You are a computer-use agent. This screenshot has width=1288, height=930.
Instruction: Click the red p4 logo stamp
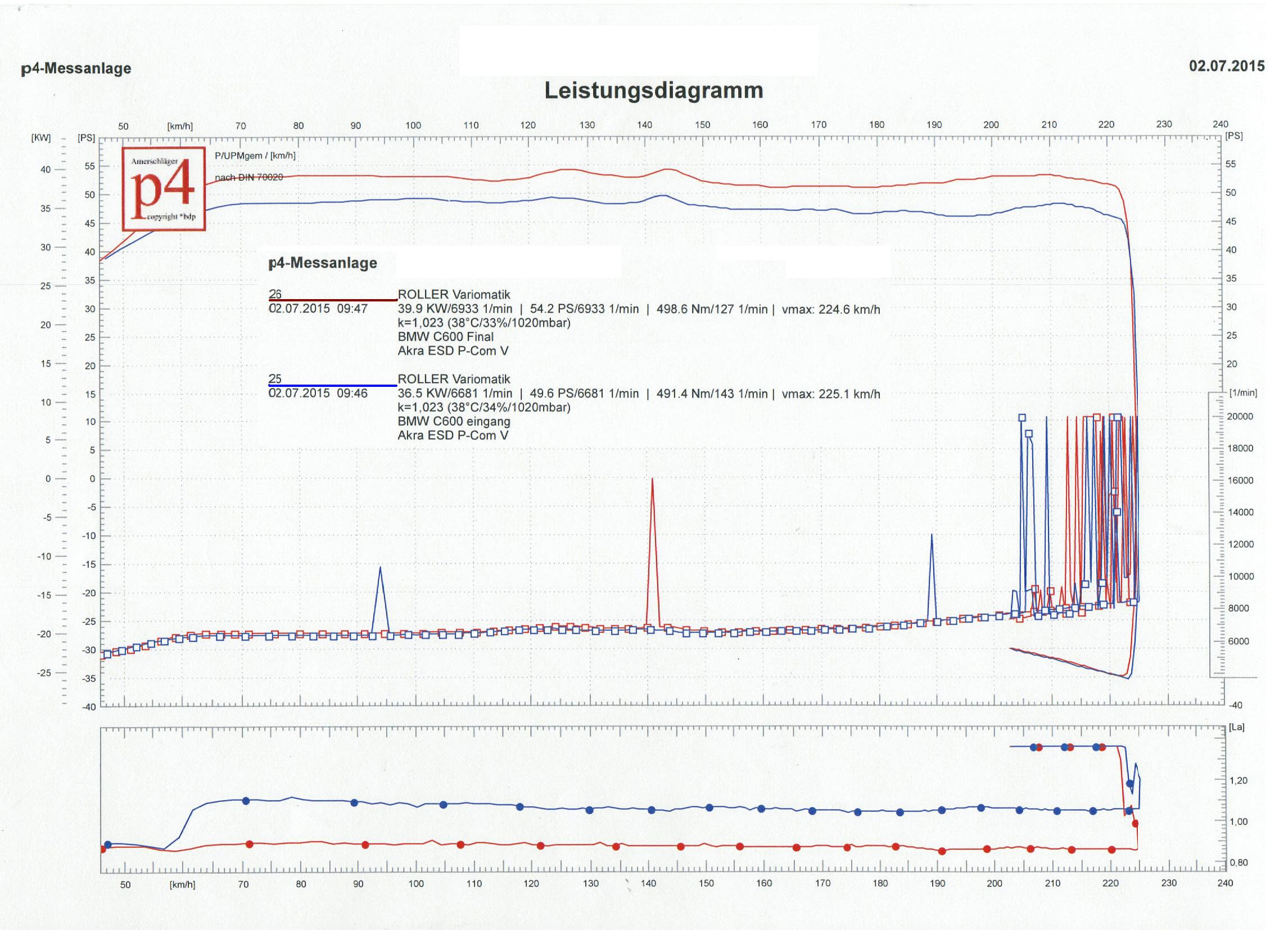click(x=164, y=188)
